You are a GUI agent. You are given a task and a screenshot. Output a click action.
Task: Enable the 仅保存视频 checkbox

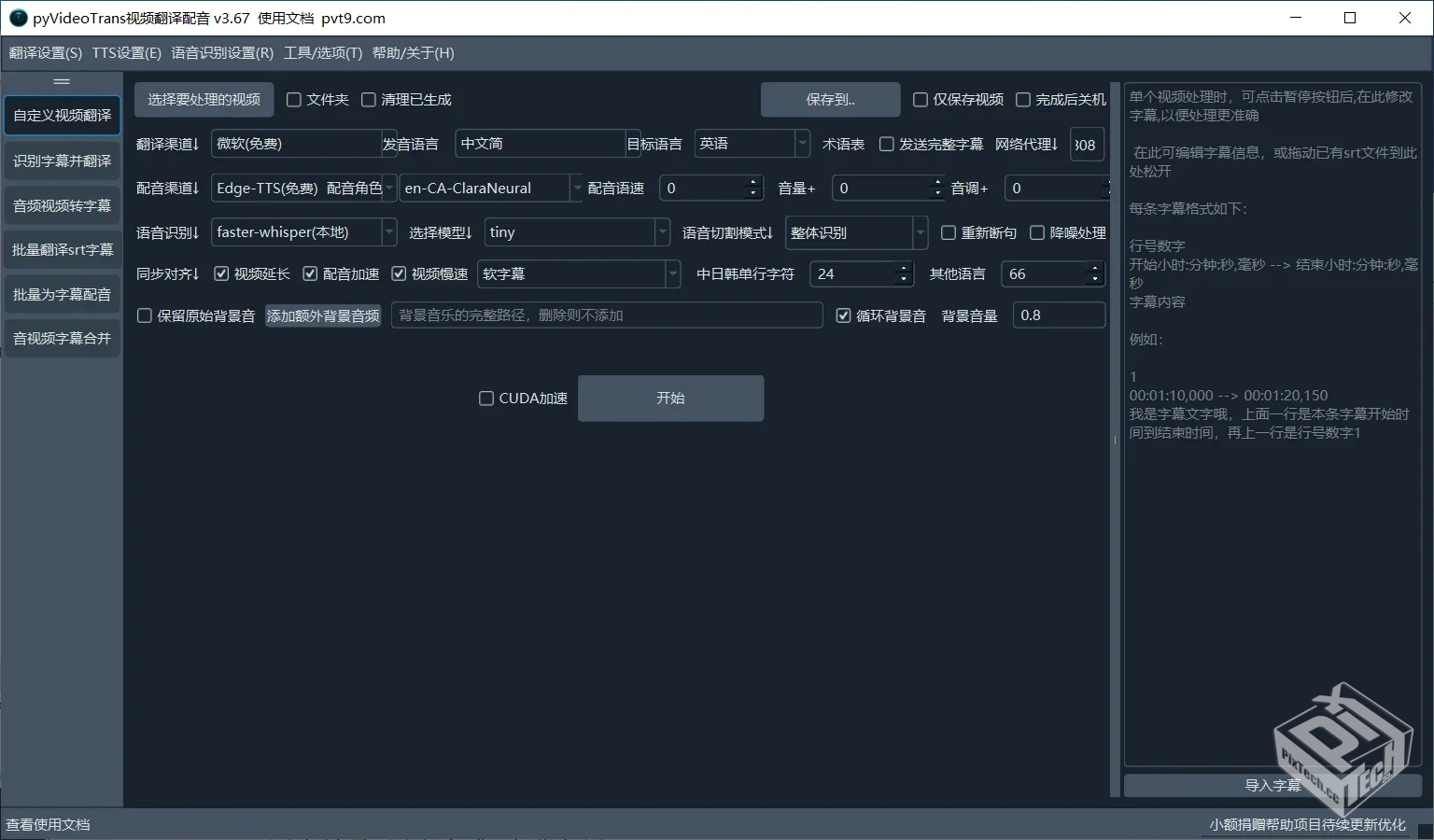tap(921, 99)
